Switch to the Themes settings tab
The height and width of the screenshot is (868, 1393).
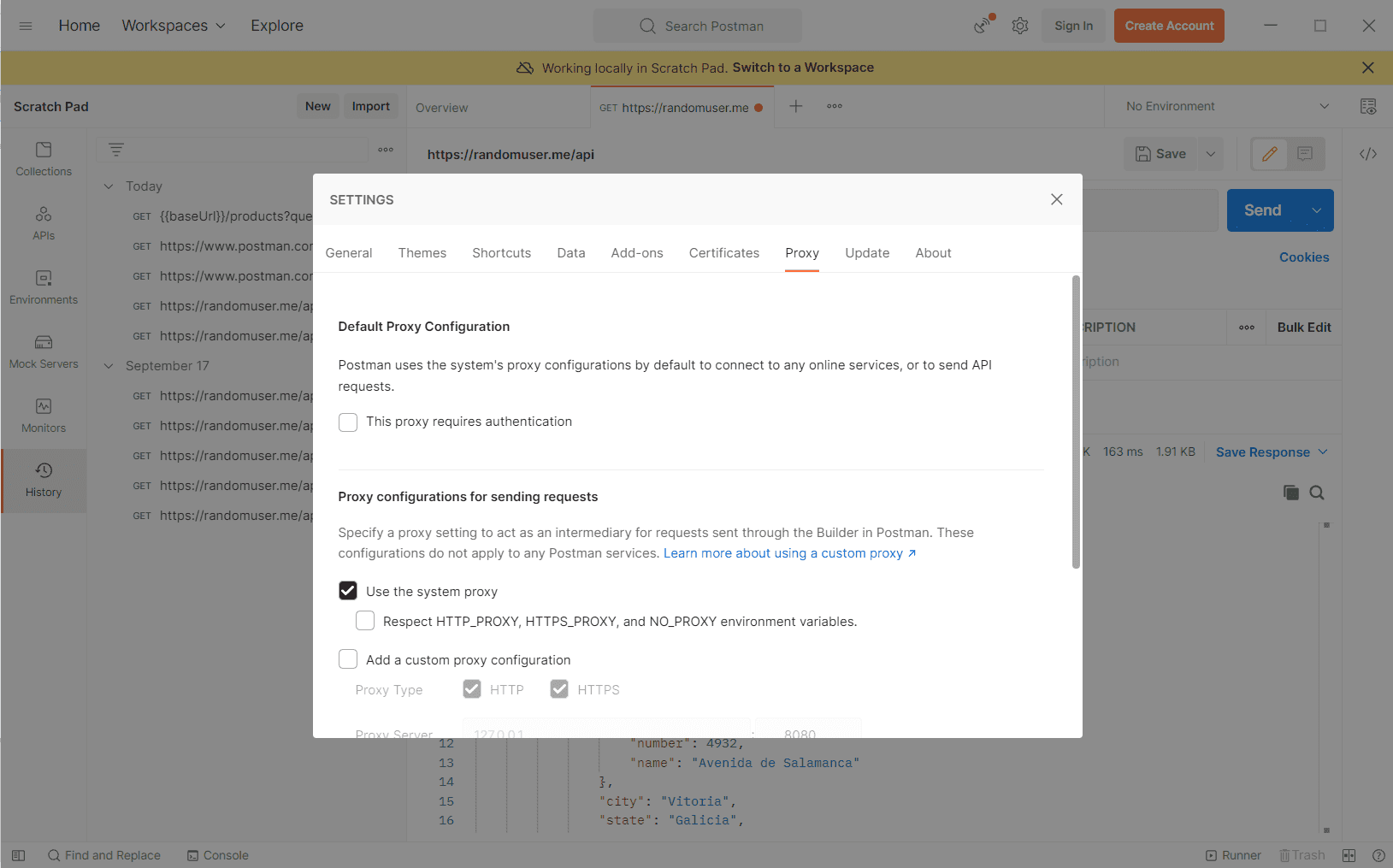point(422,253)
